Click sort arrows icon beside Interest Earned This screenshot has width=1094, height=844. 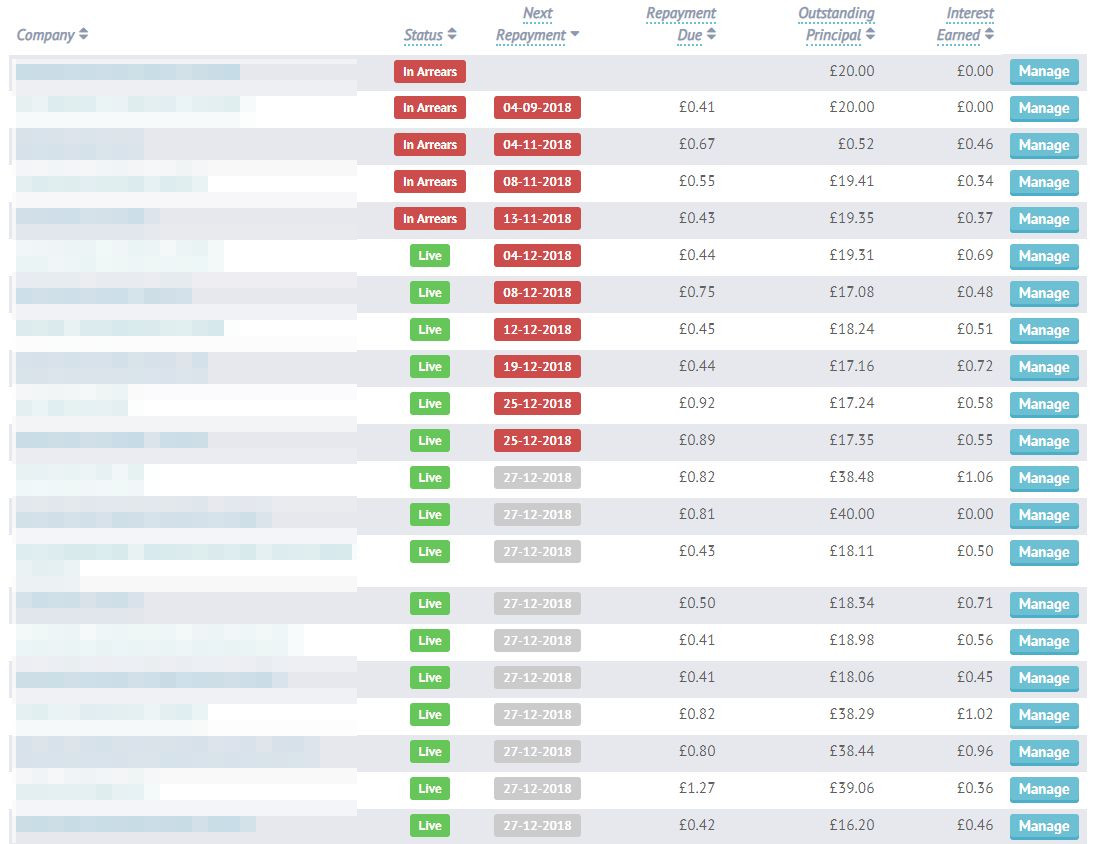[x=989, y=33]
